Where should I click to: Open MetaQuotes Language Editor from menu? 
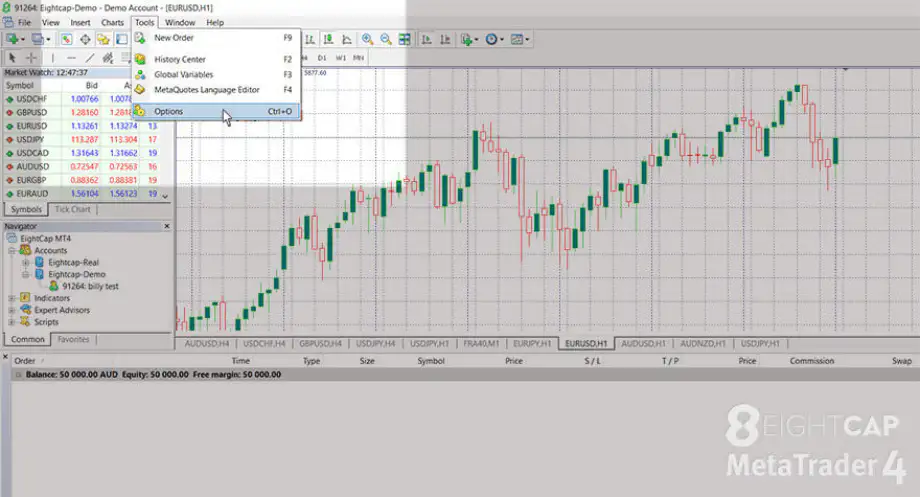click(x=207, y=89)
